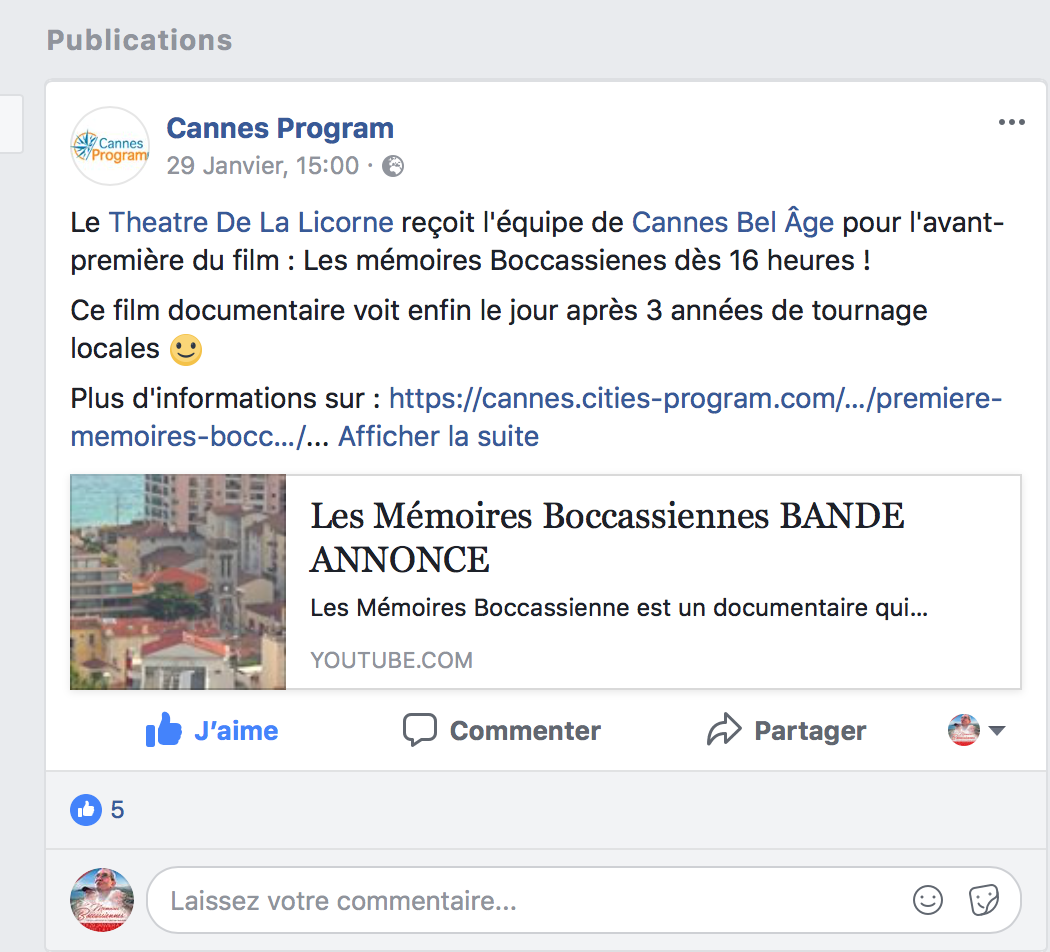Image resolution: width=1050 pixels, height=952 pixels.
Task: Click the J'aime thumbs-up icon
Action: pyautogui.click(x=163, y=729)
